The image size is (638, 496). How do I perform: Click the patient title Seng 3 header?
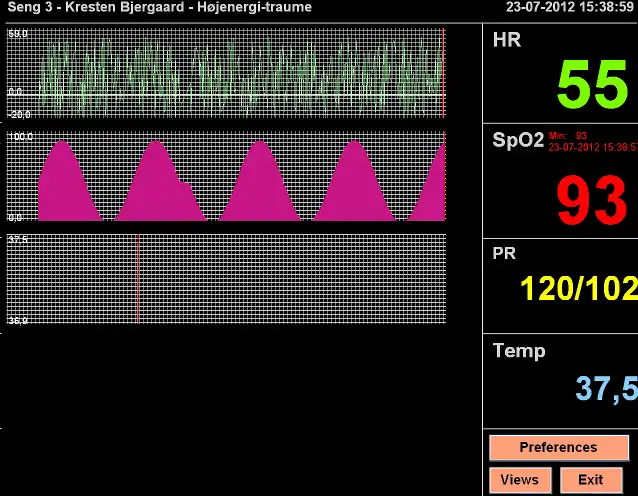(x=160, y=8)
